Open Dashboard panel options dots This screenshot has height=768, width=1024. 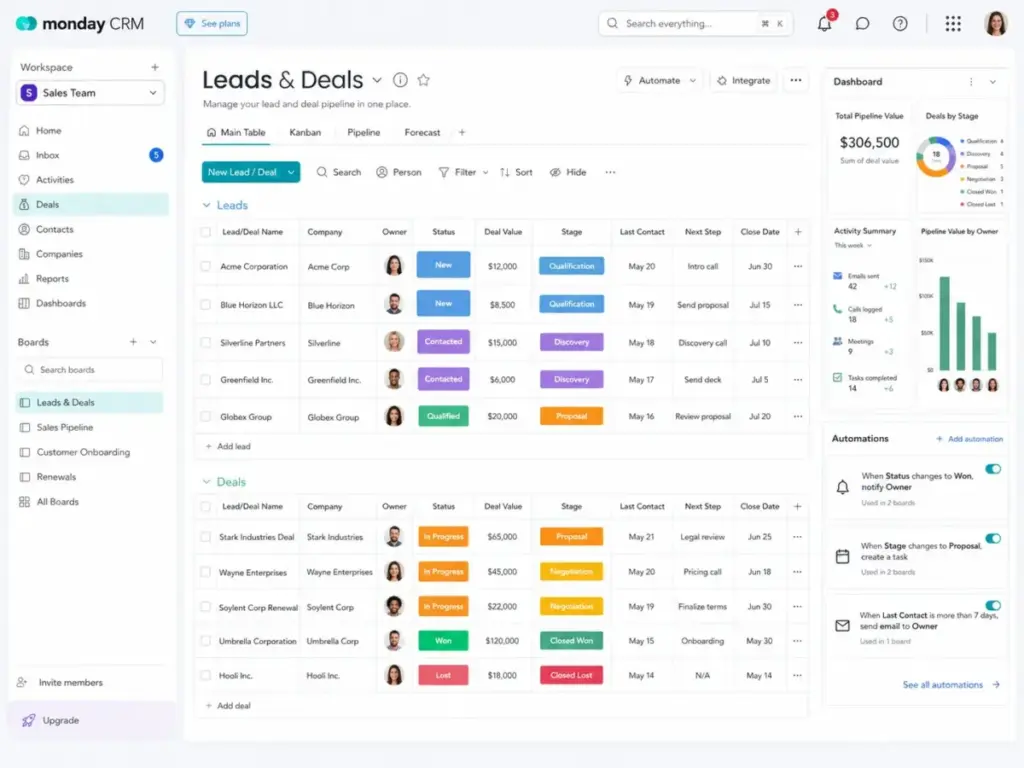click(x=971, y=82)
